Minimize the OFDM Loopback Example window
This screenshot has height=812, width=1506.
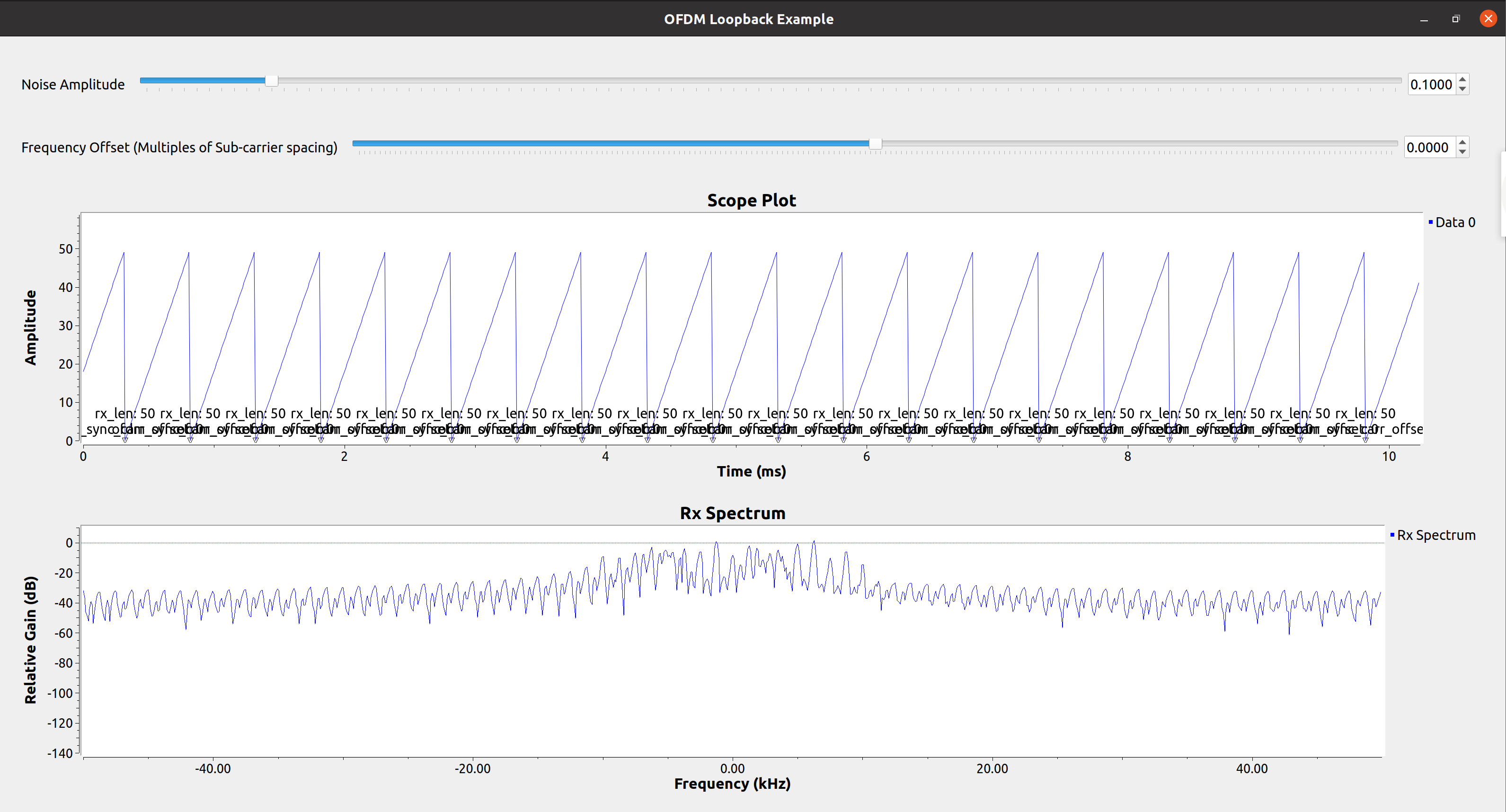(x=1424, y=19)
